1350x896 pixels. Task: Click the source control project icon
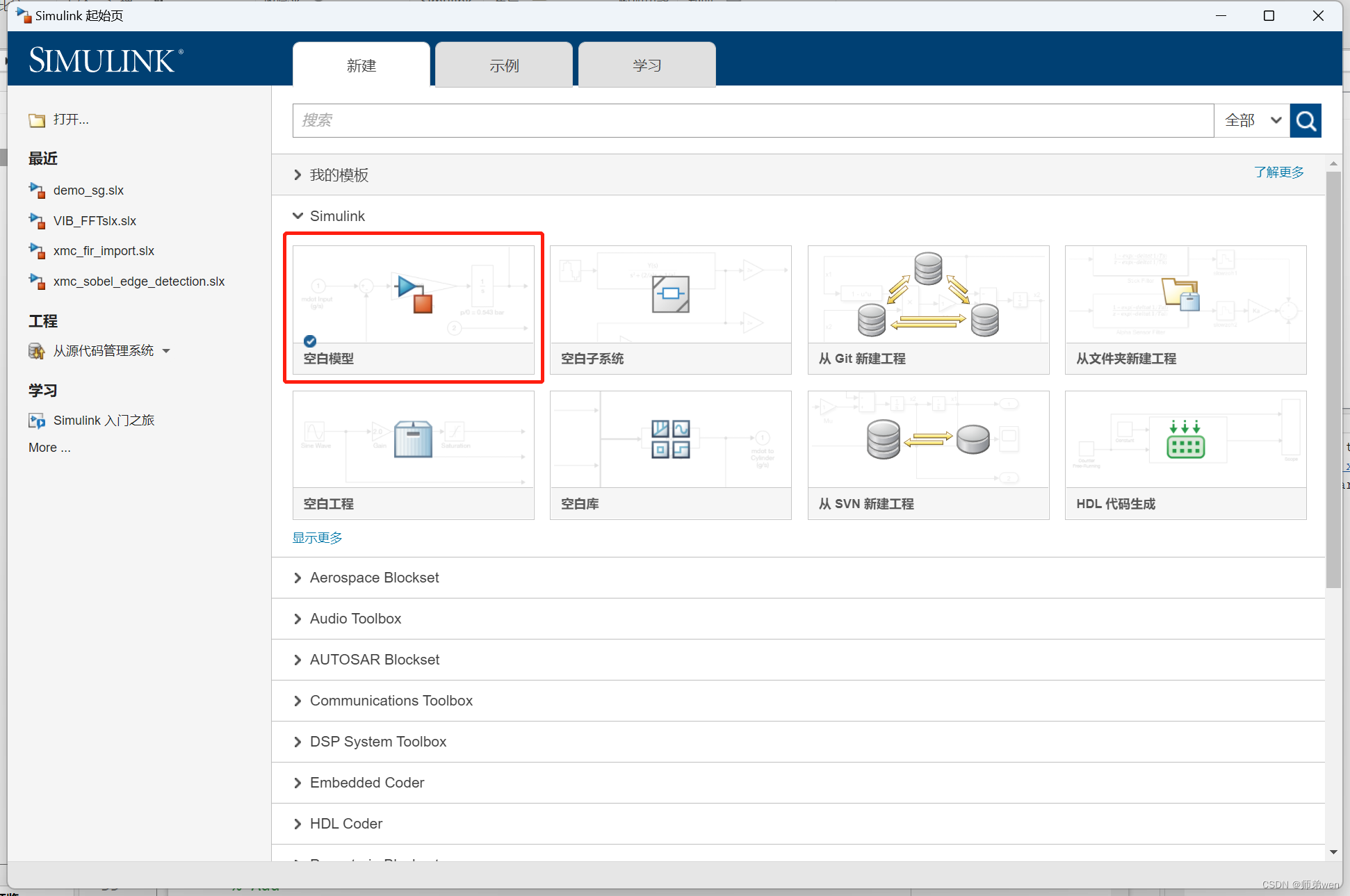pyautogui.click(x=37, y=351)
